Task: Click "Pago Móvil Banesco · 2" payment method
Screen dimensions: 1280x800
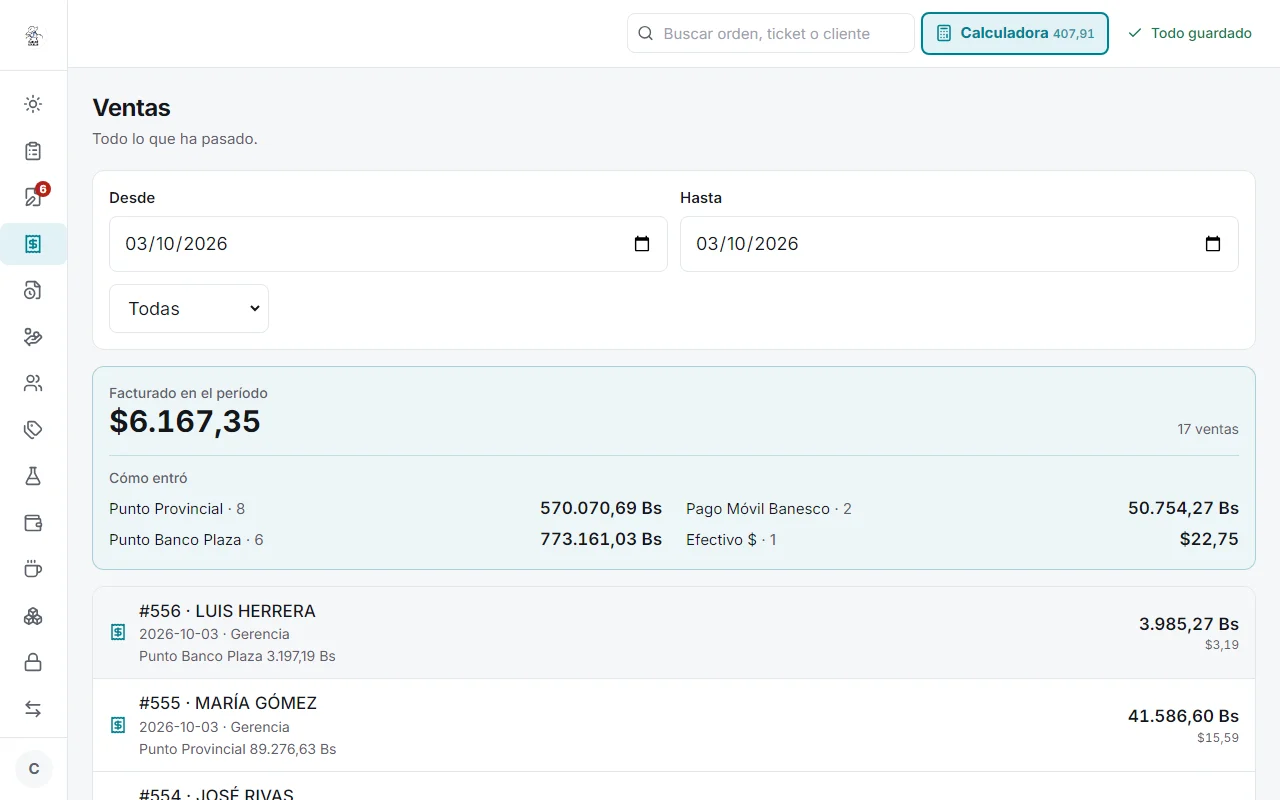Action: pos(769,509)
